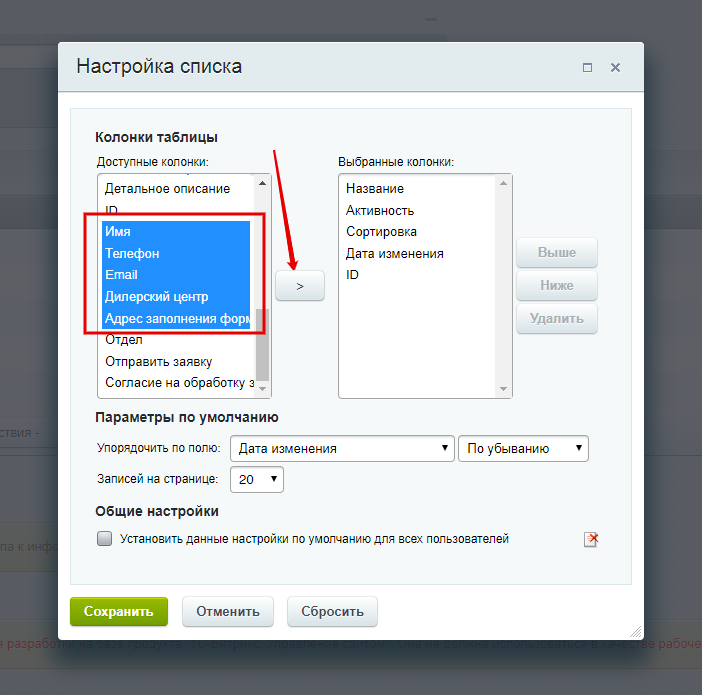Click selected columns scrollbar up arrow
The width and height of the screenshot is (702, 695).
[x=503, y=183]
